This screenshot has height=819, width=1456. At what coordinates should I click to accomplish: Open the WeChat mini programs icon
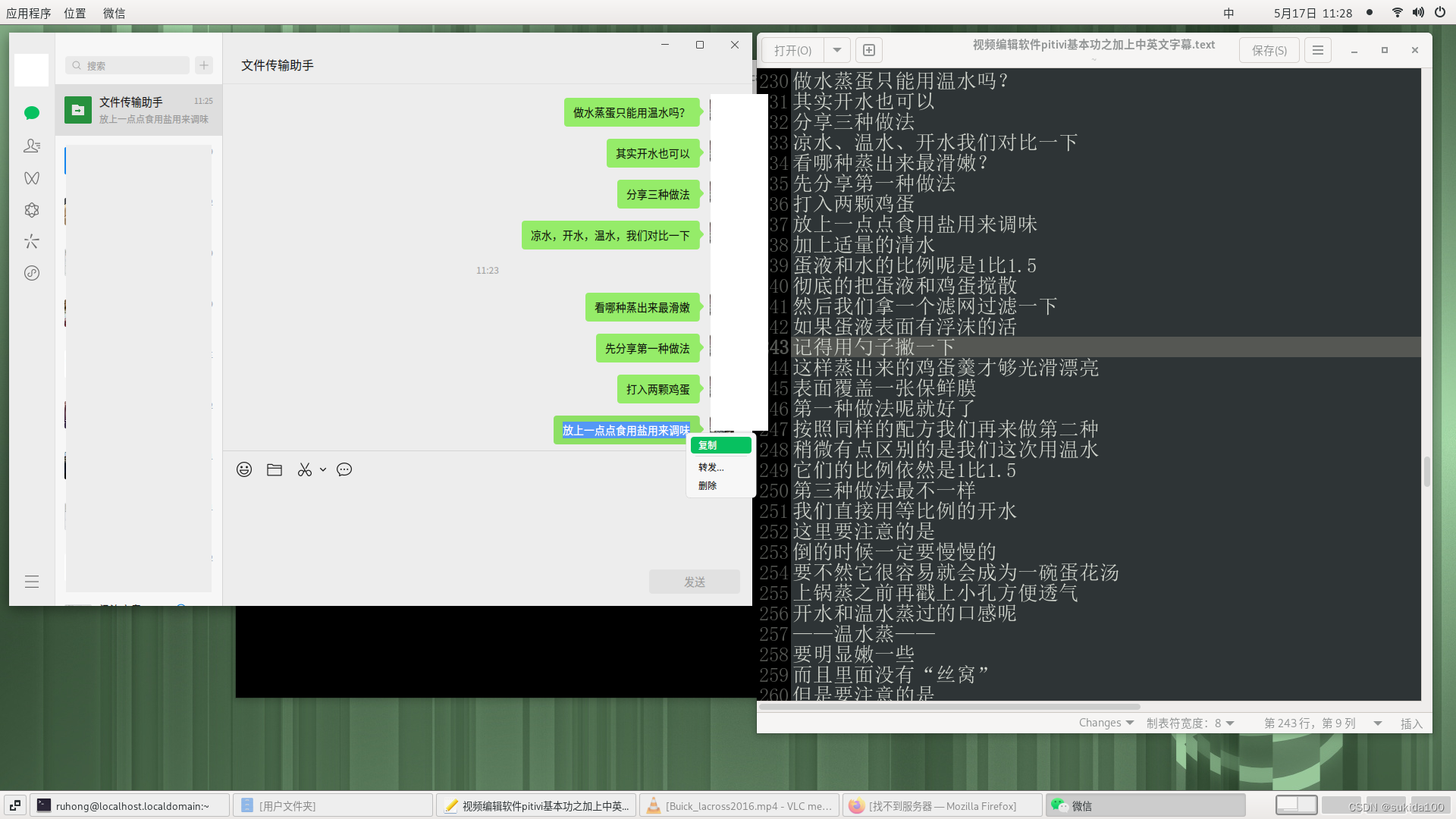tap(31, 273)
